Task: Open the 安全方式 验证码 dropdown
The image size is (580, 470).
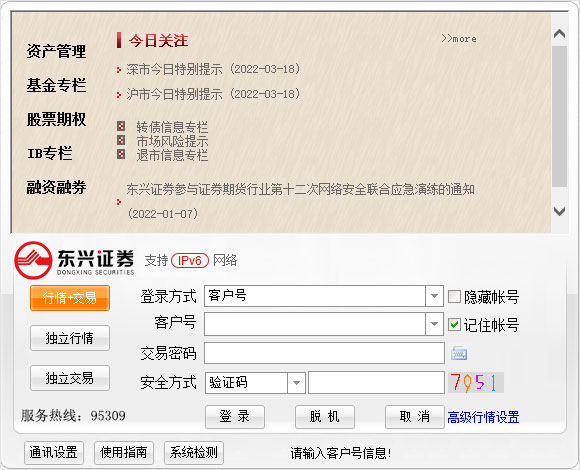Action: click(x=296, y=383)
